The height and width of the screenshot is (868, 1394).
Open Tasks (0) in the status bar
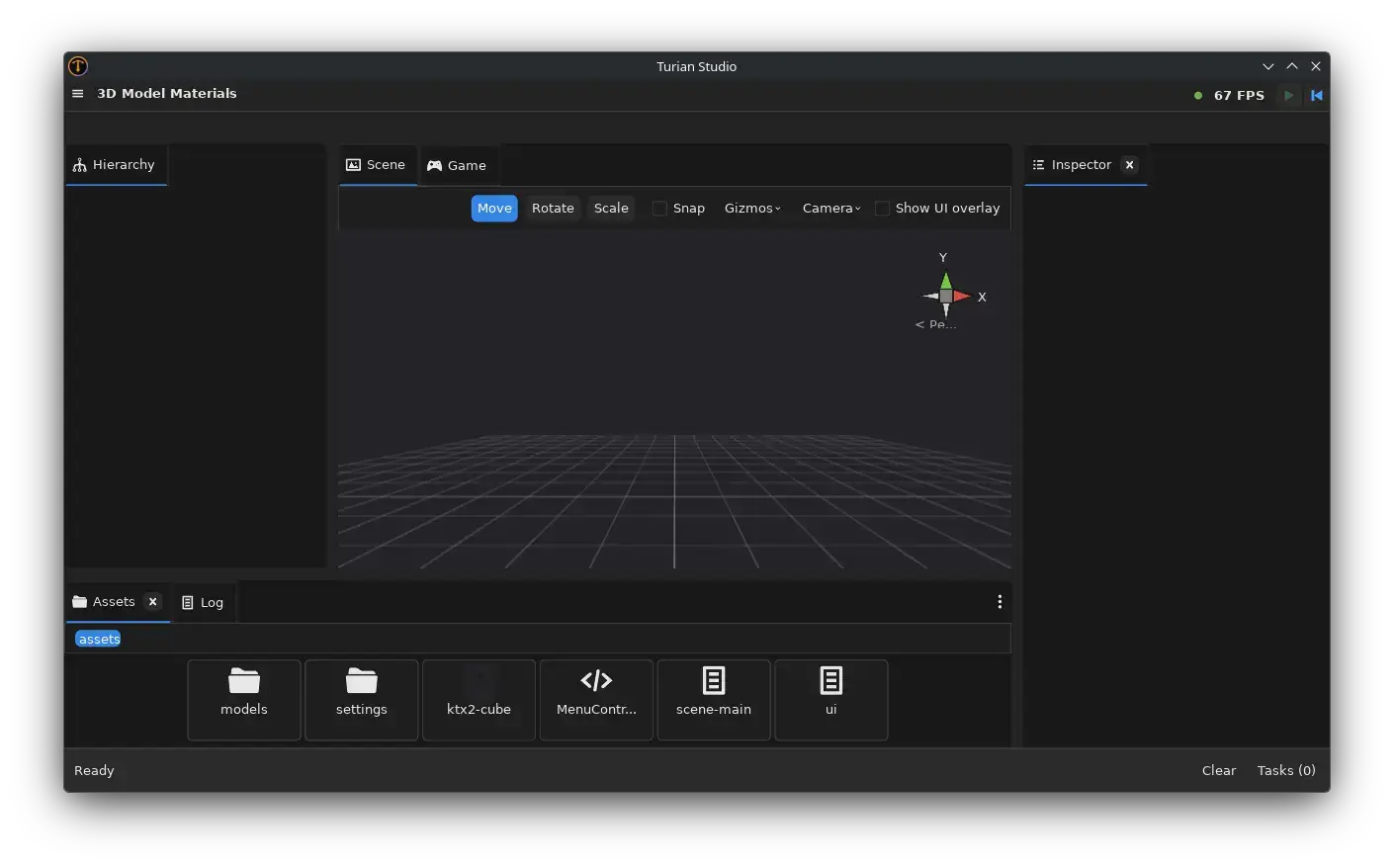pos(1286,771)
